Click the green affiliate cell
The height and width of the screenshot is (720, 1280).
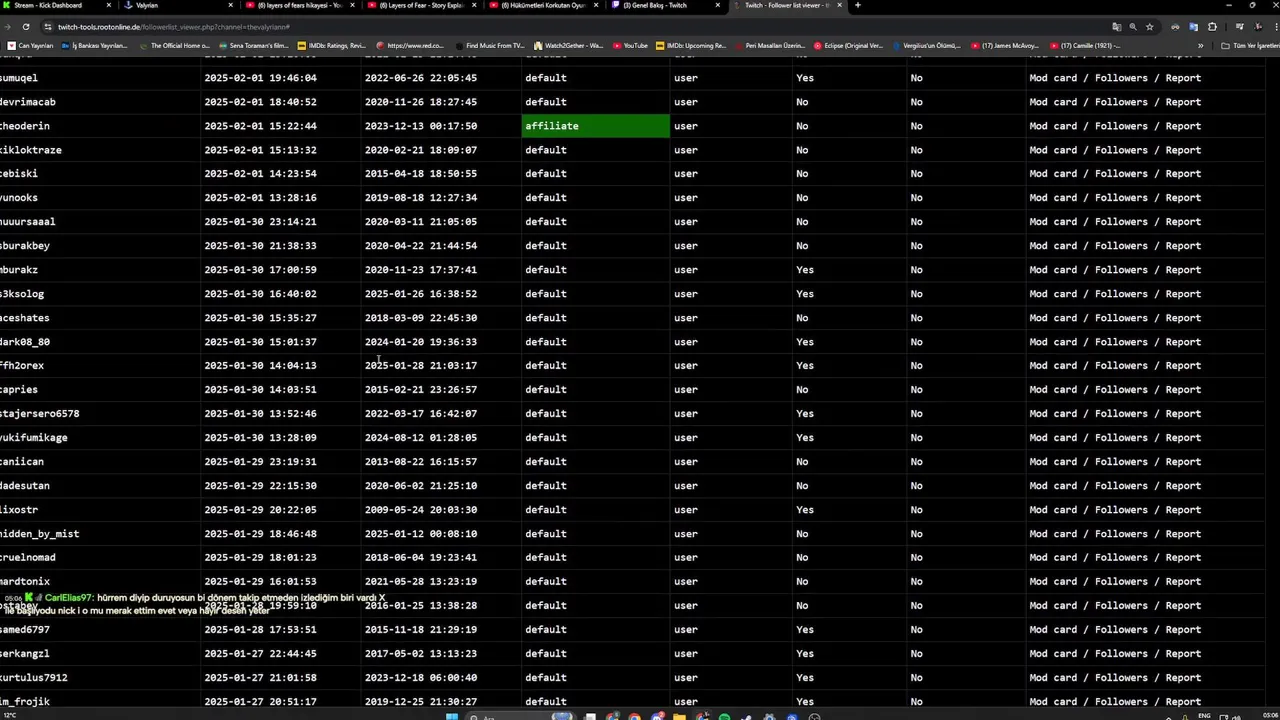[596, 126]
